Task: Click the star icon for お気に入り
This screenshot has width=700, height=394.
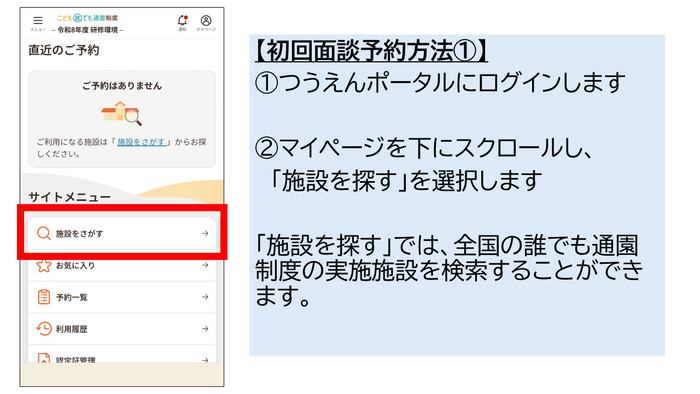Action: point(44,265)
